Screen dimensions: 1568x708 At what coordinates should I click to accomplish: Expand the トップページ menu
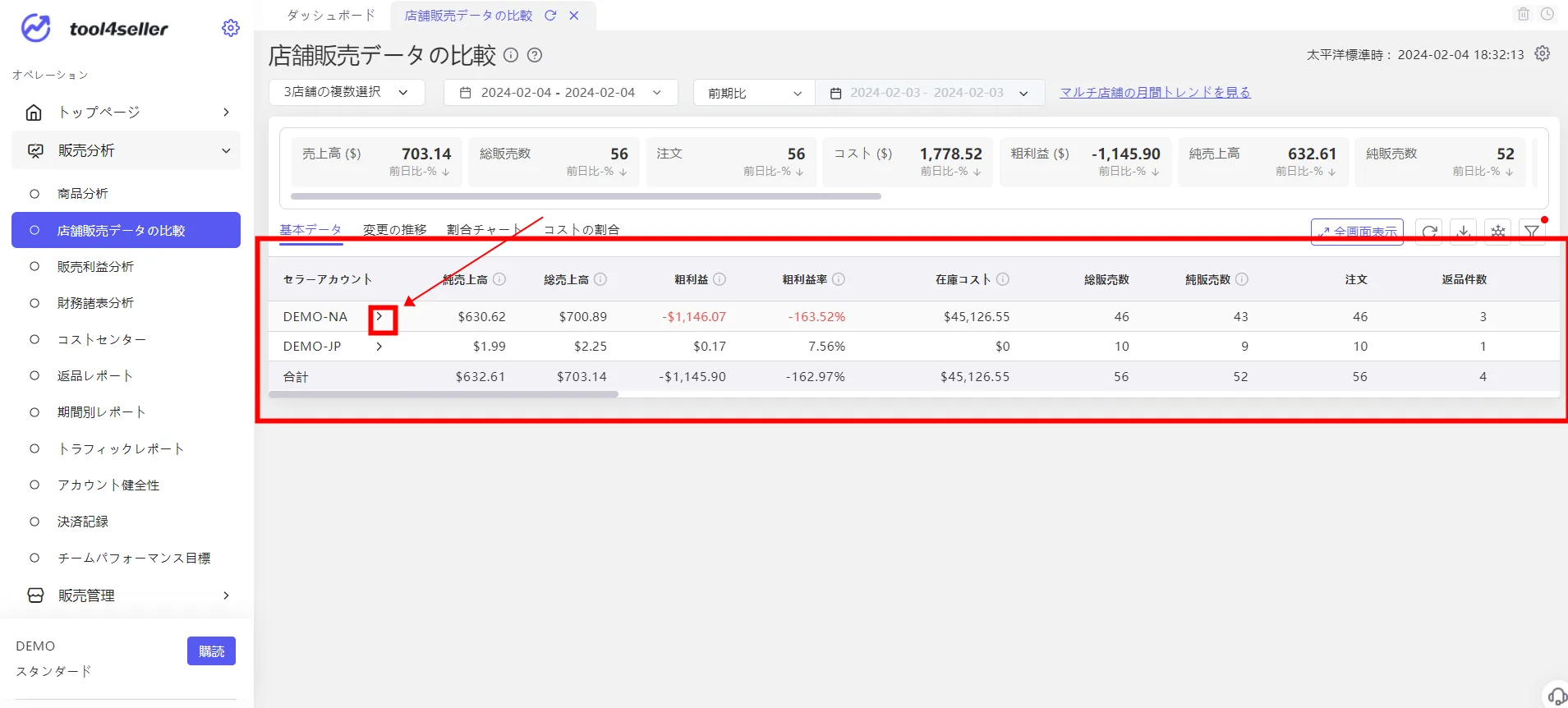coord(227,113)
